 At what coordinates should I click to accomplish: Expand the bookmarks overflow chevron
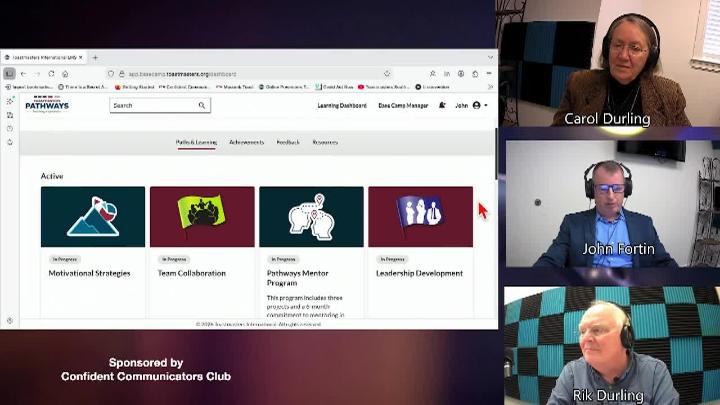(x=490, y=87)
